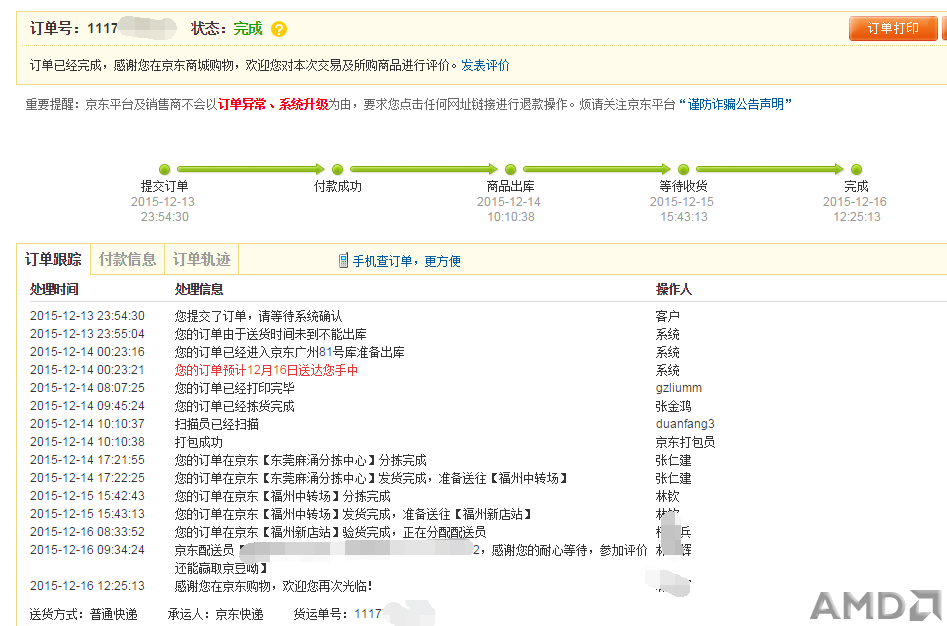Select the 处理信息 column header
The width and height of the screenshot is (947, 626).
point(199,289)
